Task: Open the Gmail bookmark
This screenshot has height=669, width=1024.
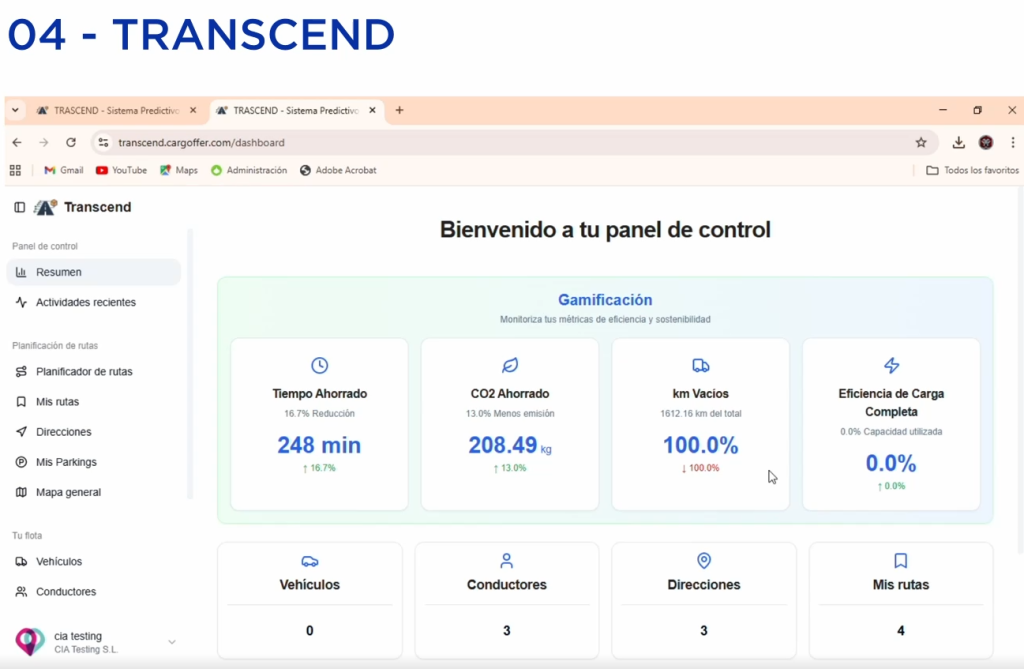Action: coord(63,170)
